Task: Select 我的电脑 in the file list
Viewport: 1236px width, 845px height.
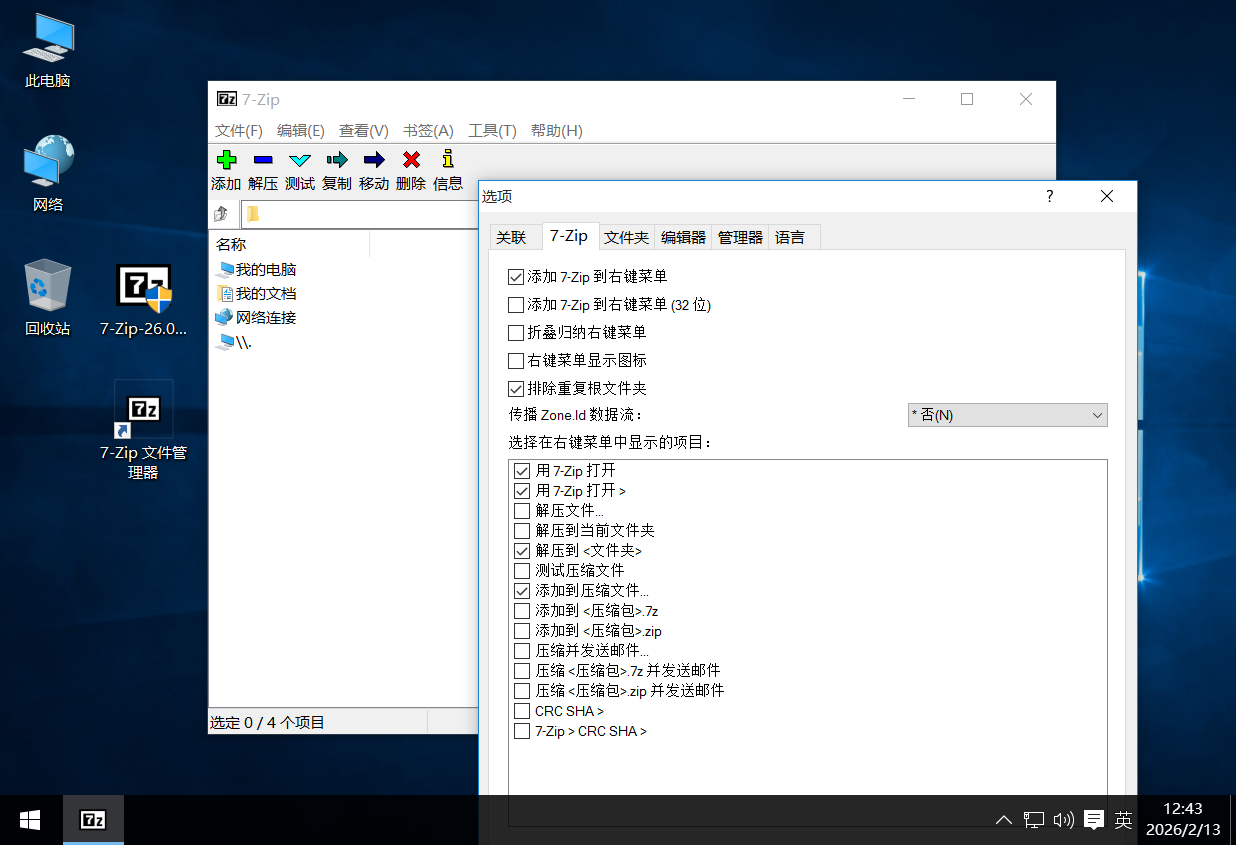Action: [265, 270]
